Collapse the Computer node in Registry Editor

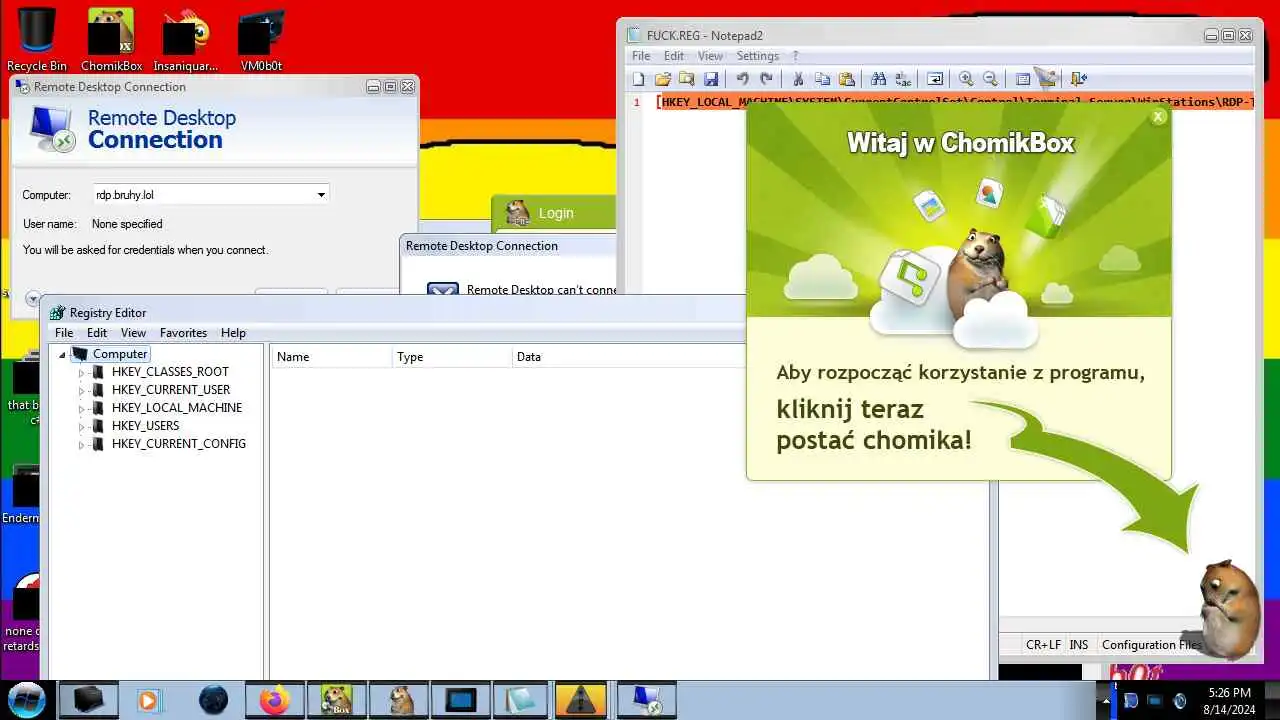coord(62,355)
